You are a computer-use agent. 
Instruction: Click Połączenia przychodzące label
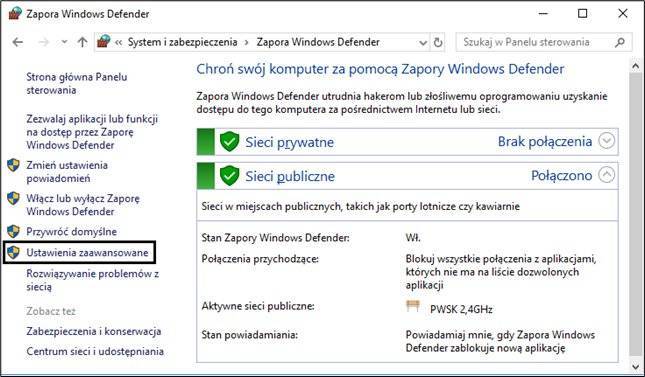coord(260,259)
